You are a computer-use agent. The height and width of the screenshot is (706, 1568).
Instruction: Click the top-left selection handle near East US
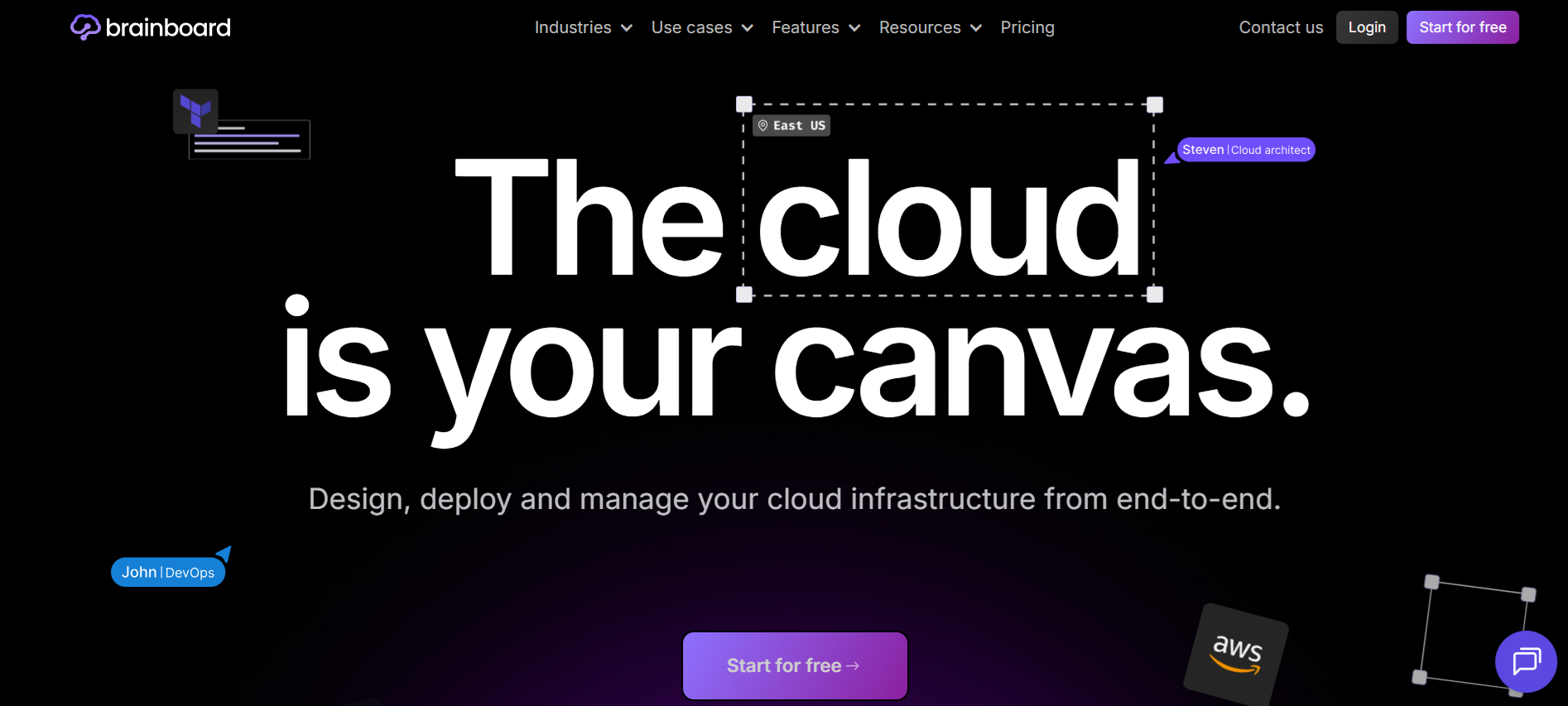coord(744,104)
